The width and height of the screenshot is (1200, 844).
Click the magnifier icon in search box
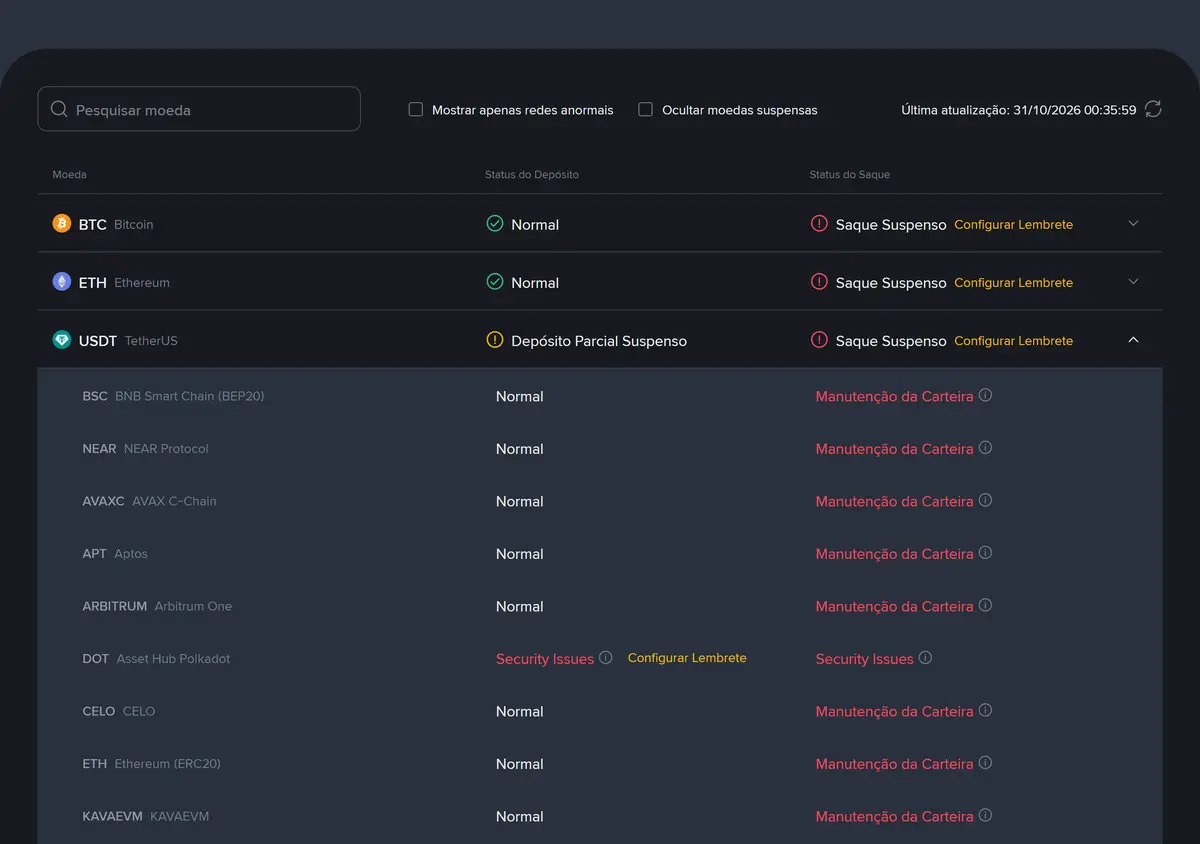pos(59,109)
